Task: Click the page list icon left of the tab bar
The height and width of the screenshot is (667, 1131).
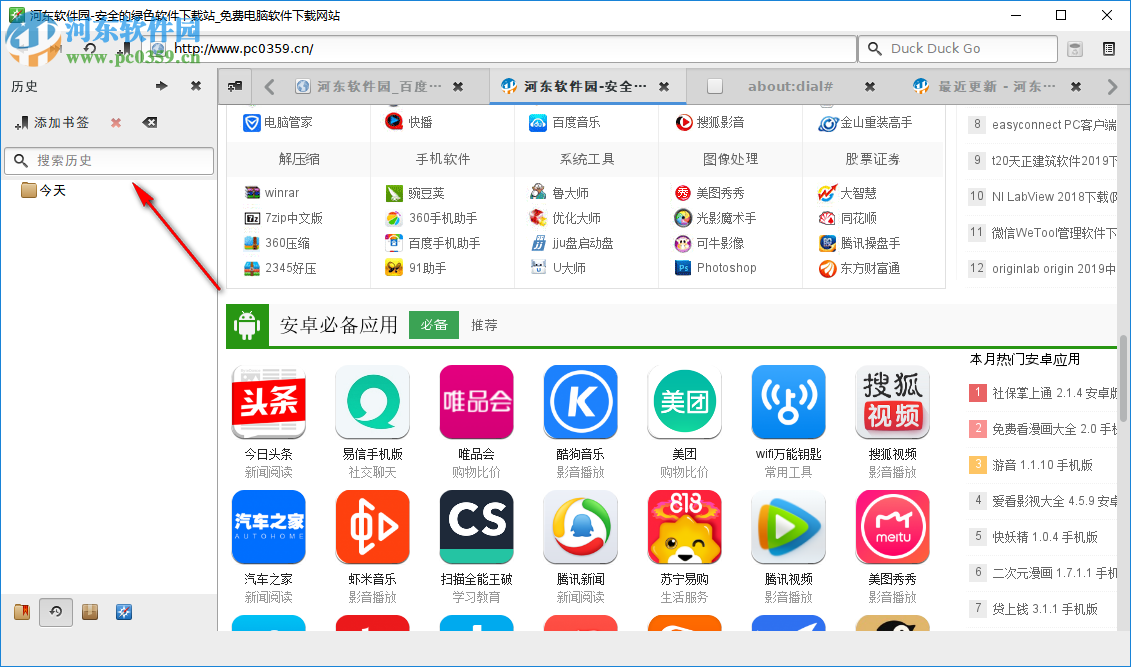Action: 234,86
